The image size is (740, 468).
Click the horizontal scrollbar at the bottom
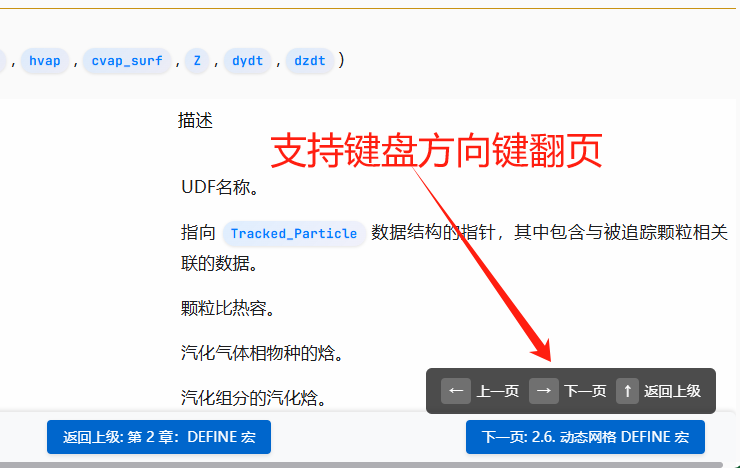pyautogui.click(x=362, y=465)
